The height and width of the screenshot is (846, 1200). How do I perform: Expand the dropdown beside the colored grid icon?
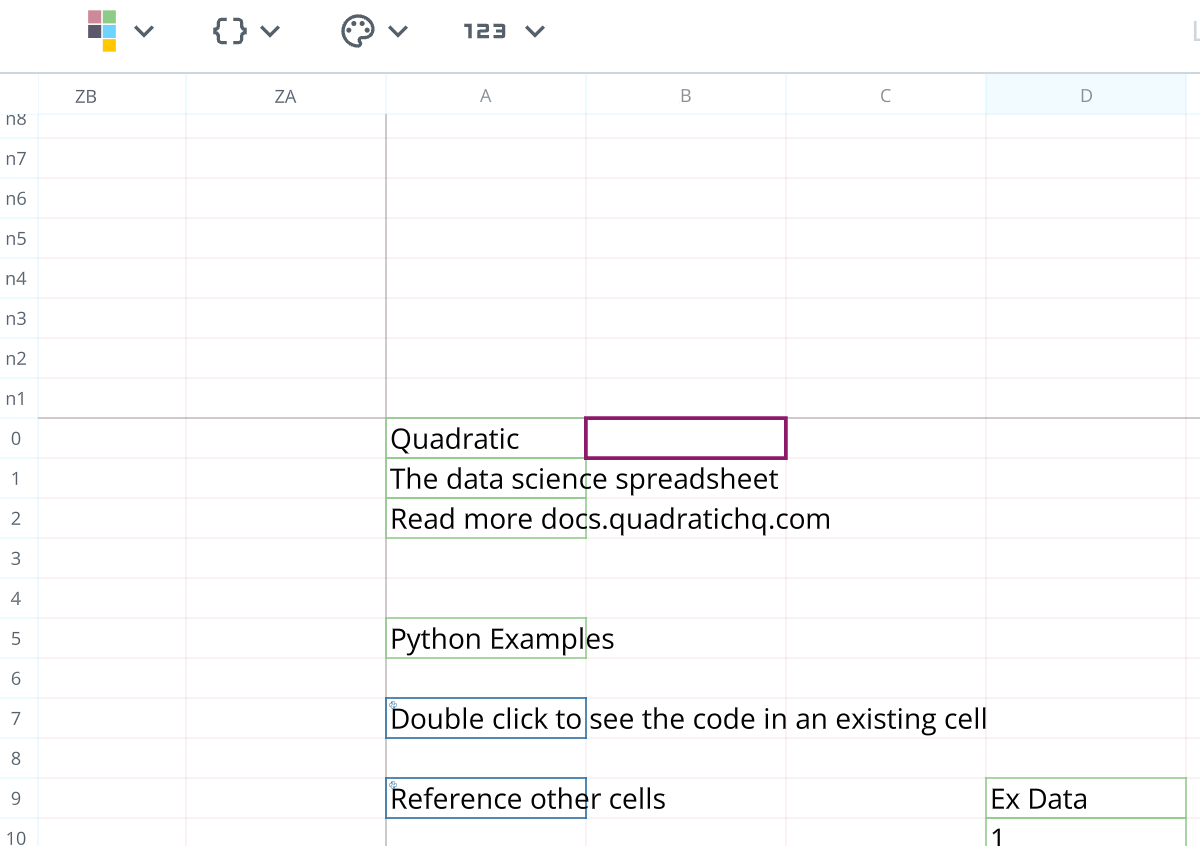pos(143,31)
